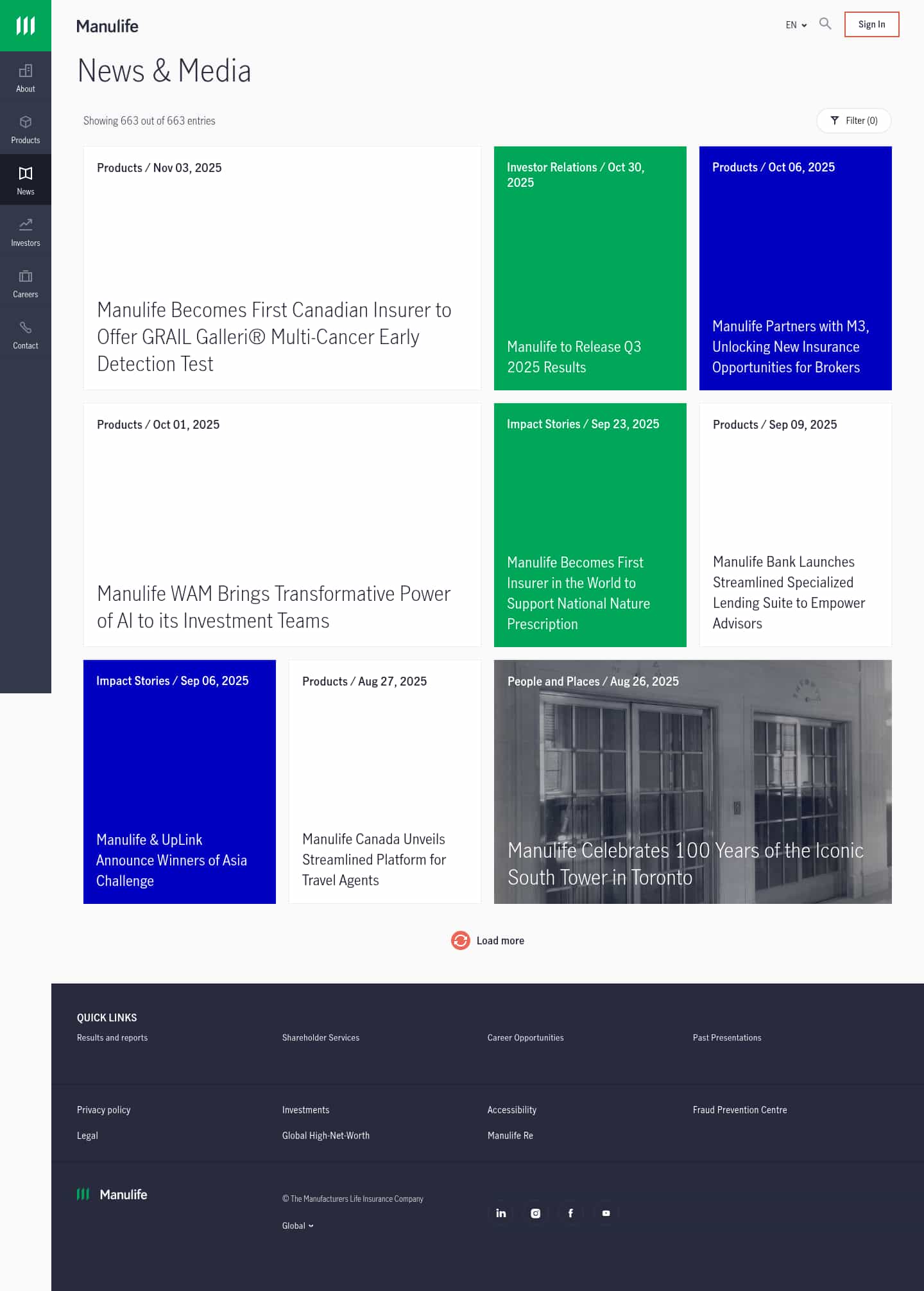Open Manulife Instagram icon in footer
924x1291 pixels.
[x=536, y=1213]
